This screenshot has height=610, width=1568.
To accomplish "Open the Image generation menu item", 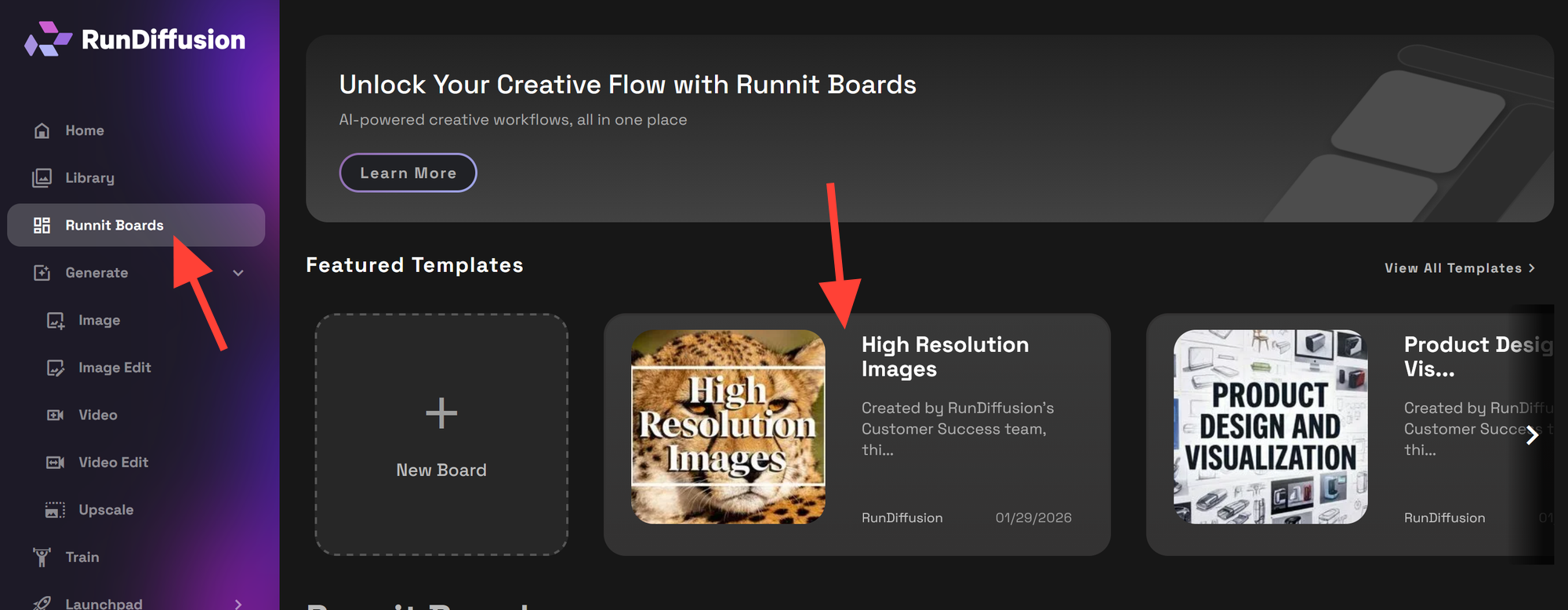I will pos(99,321).
